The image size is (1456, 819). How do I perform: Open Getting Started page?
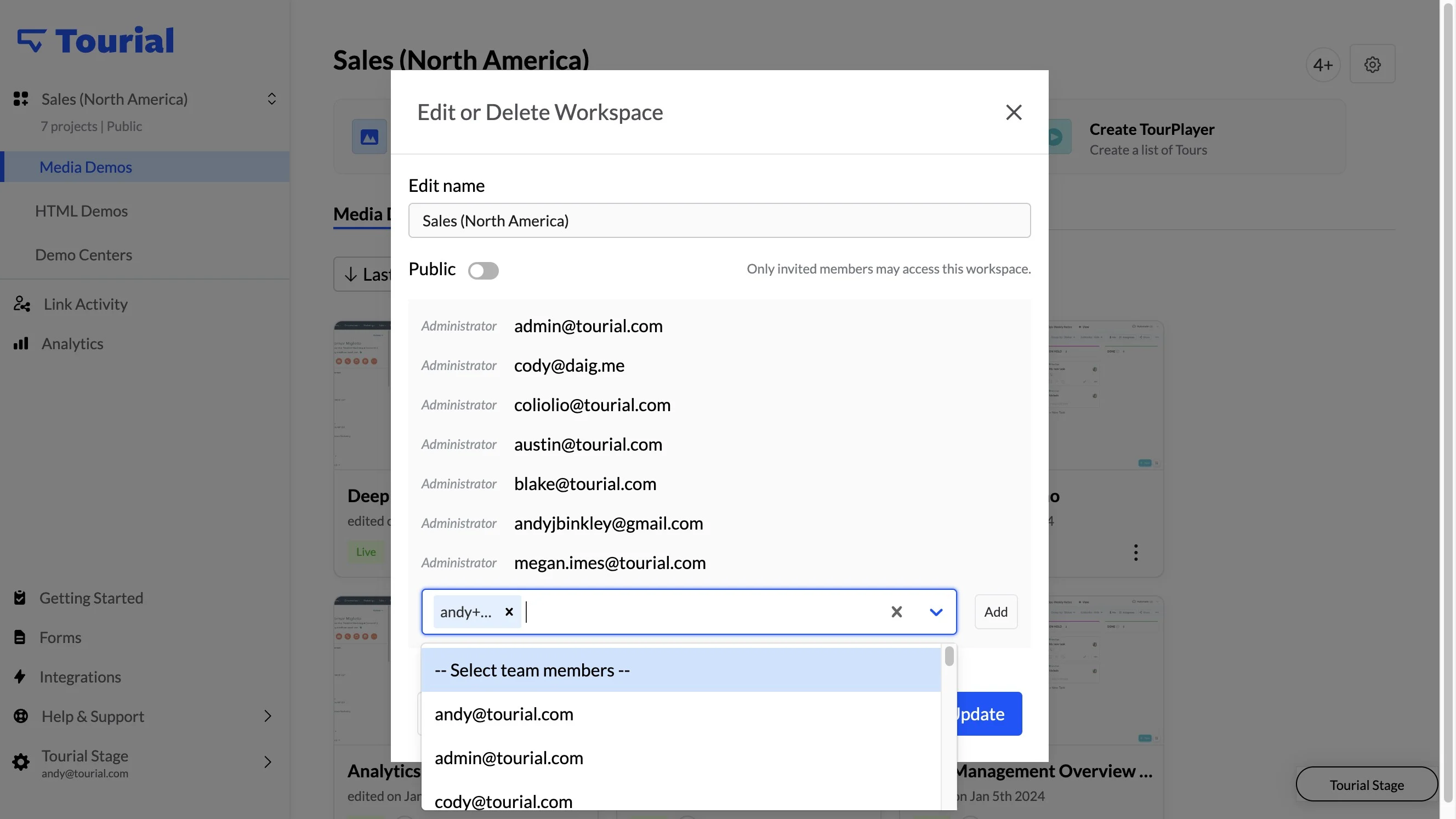91,598
